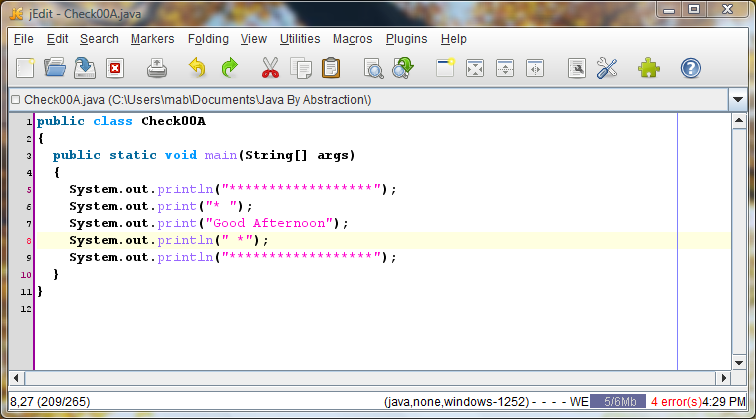The image size is (756, 419).
Task: Open the File menu
Action: (x=24, y=39)
